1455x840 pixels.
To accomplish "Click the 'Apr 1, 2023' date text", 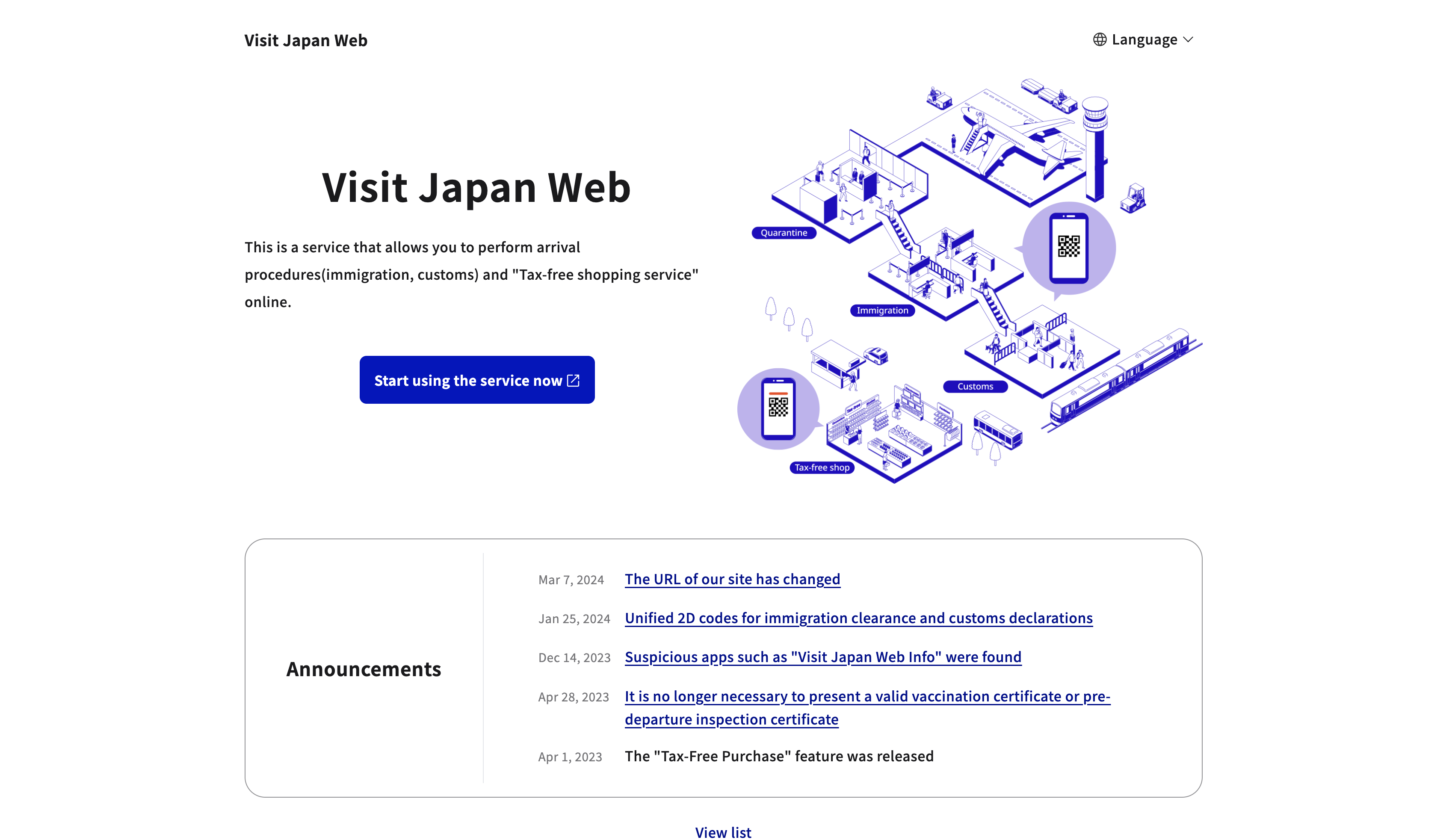I will click(x=570, y=757).
